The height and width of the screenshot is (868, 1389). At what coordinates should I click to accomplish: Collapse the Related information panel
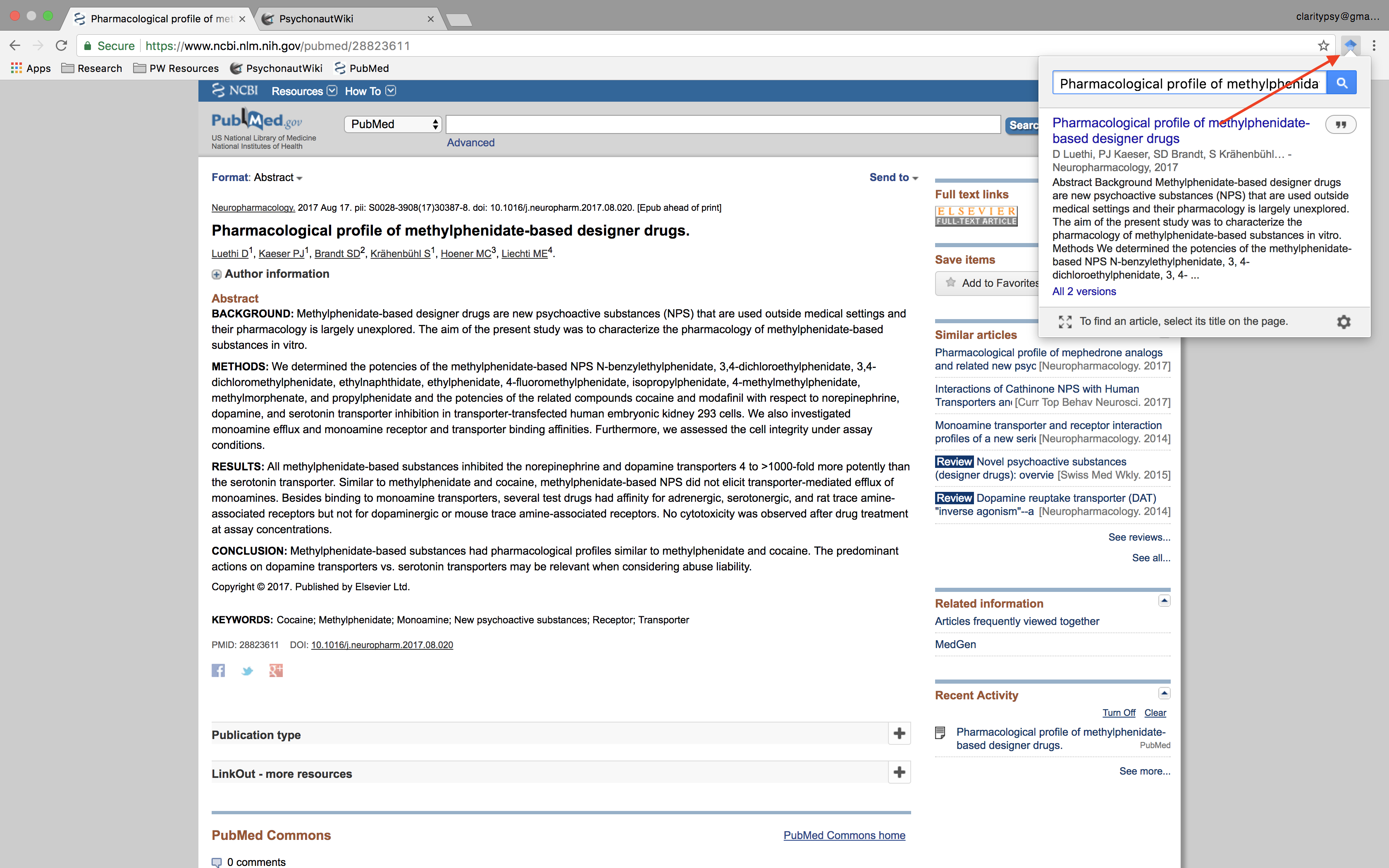click(1164, 601)
